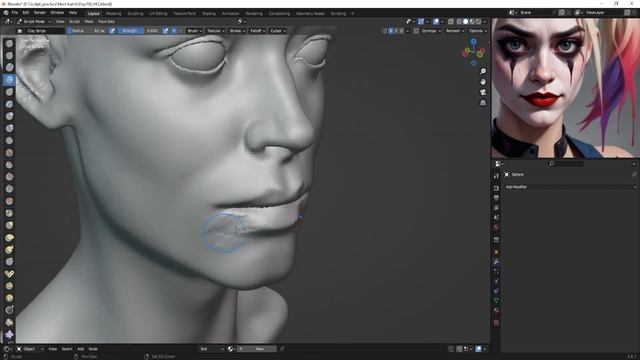The height and width of the screenshot is (360, 640).
Task: Toggle the add direction plus button
Action: [174, 31]
